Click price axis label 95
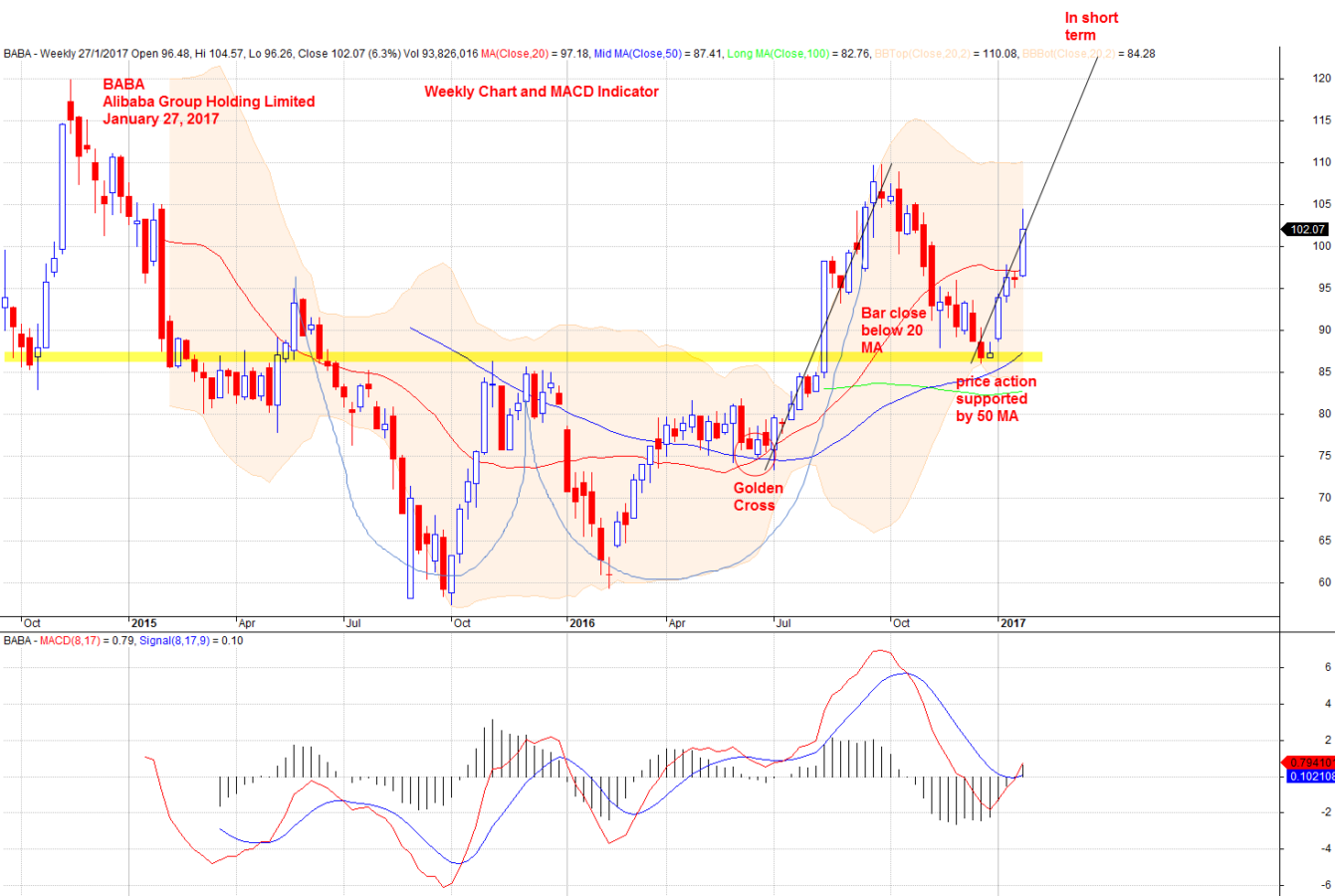Viewport: 1335px width, 896px height. tap(1324, 289)
